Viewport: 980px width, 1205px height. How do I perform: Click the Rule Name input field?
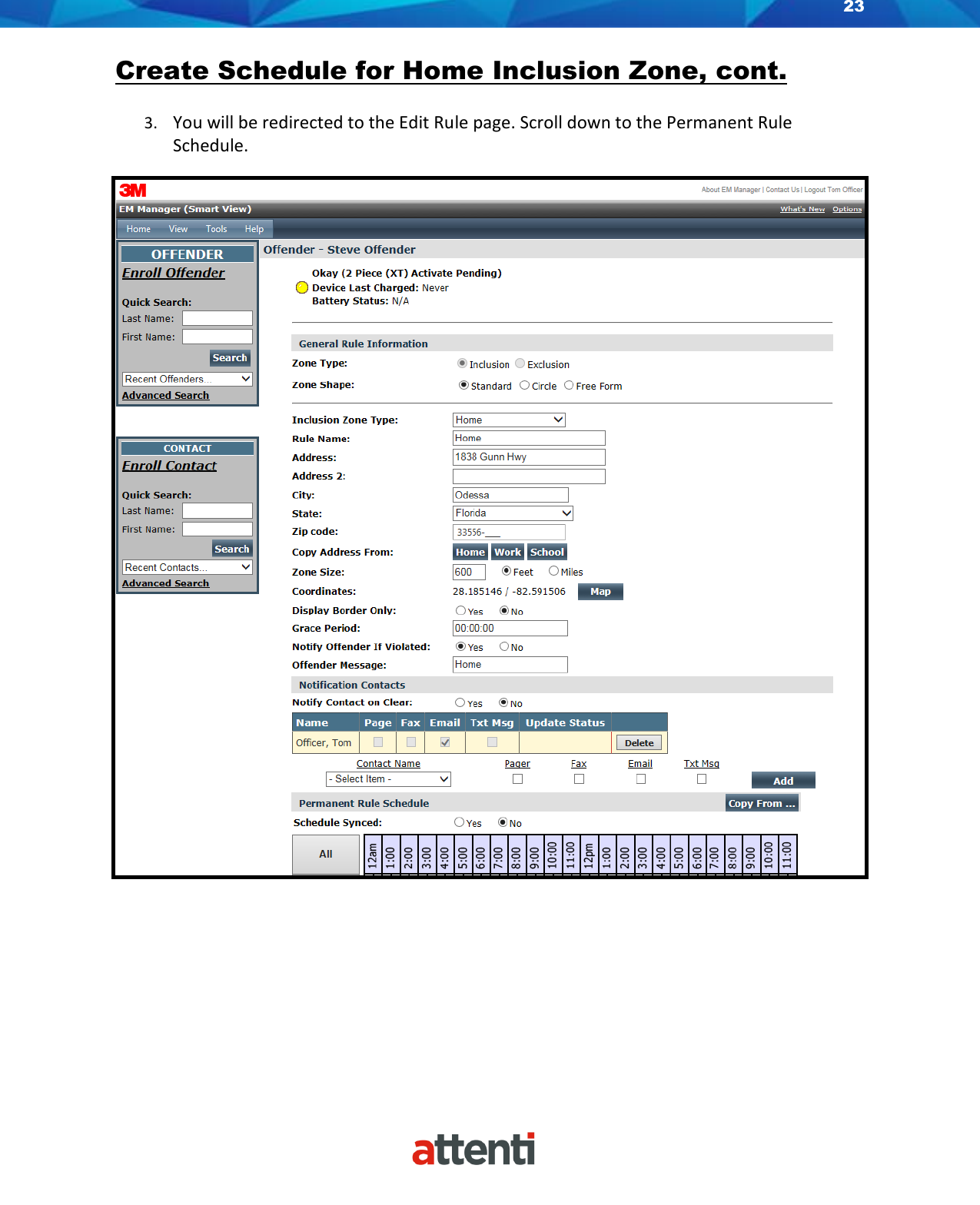529,438
